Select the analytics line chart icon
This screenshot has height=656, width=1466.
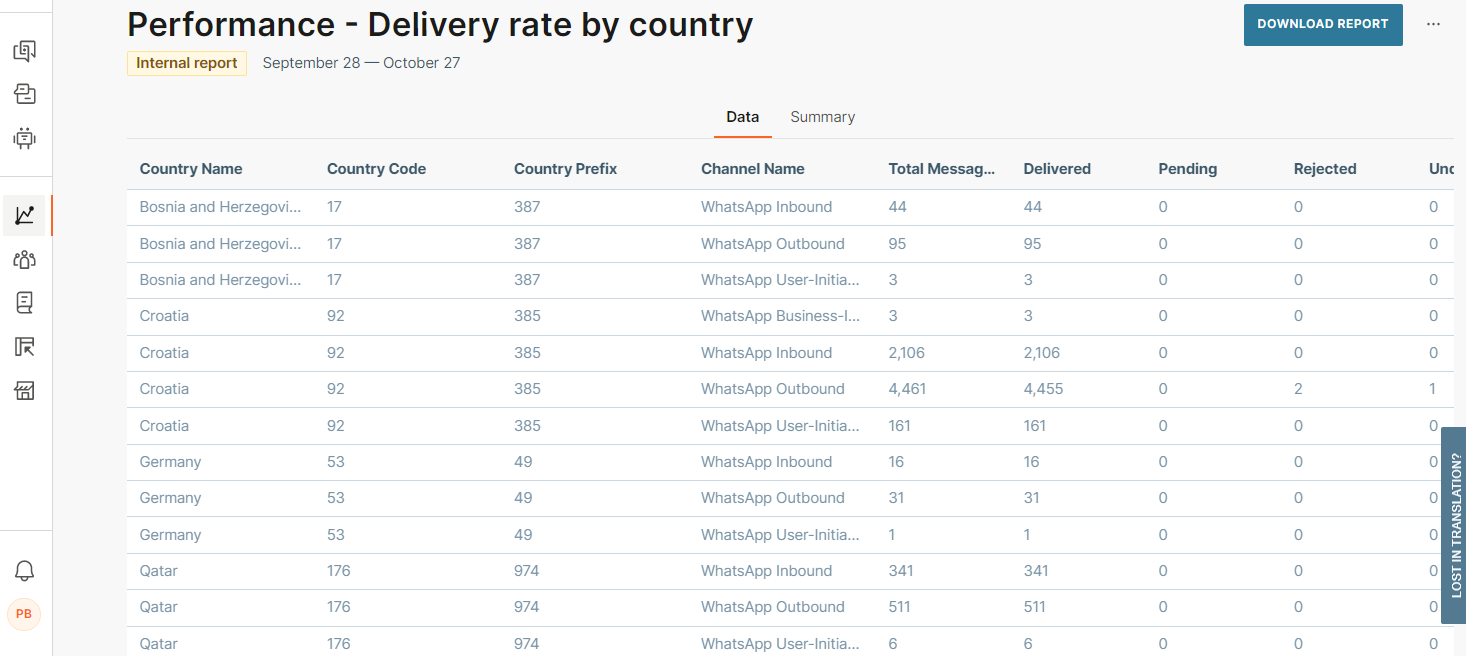[25, 215]
